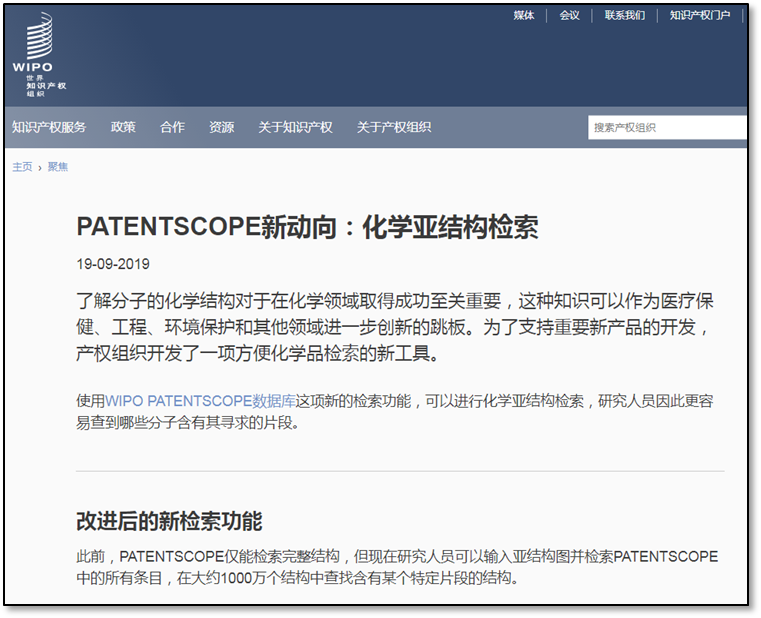Image resolution: width=761 pixels, height=618 pixels.
Task: Open 知识产权门户 portal link
Action: [x=700, y=16]
